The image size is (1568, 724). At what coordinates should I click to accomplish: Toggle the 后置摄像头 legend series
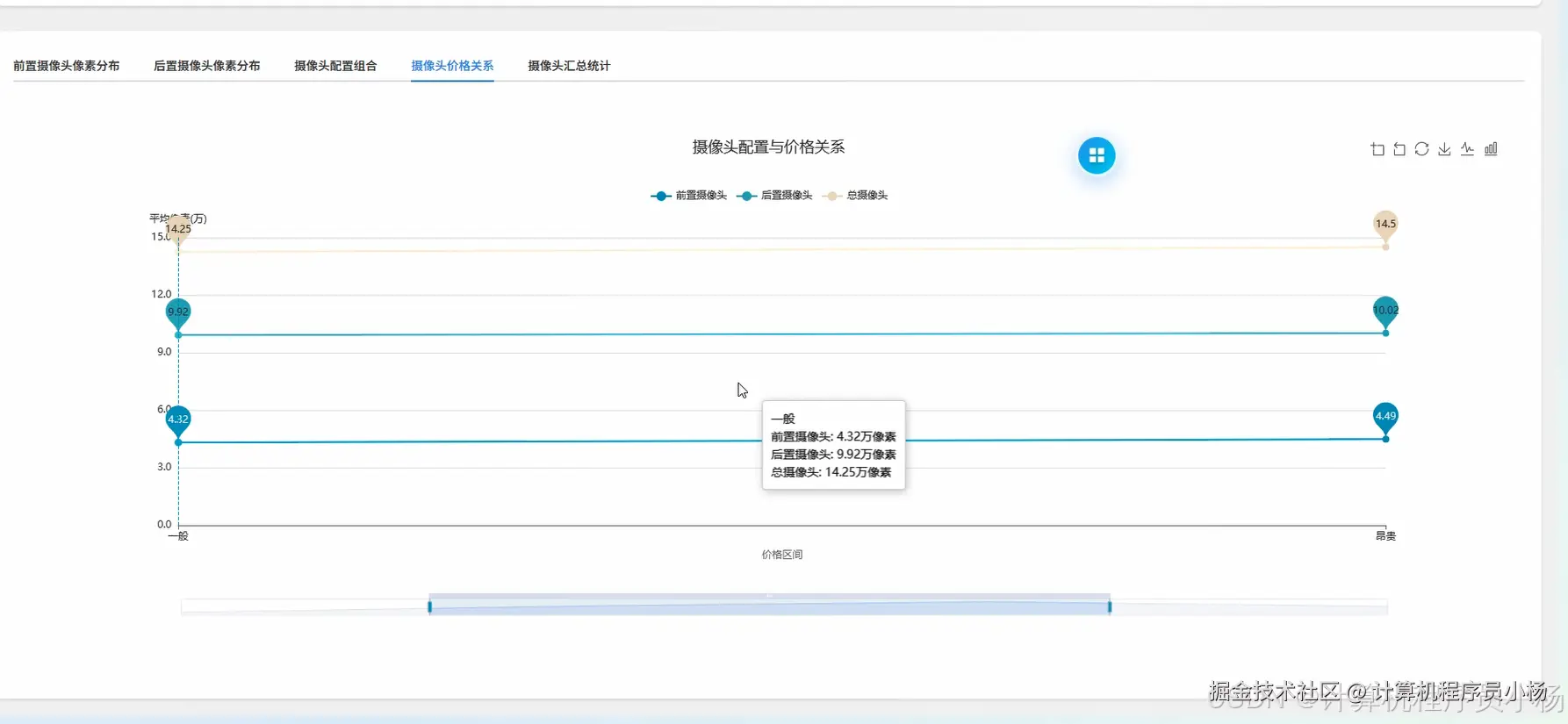tap(774, 196)
